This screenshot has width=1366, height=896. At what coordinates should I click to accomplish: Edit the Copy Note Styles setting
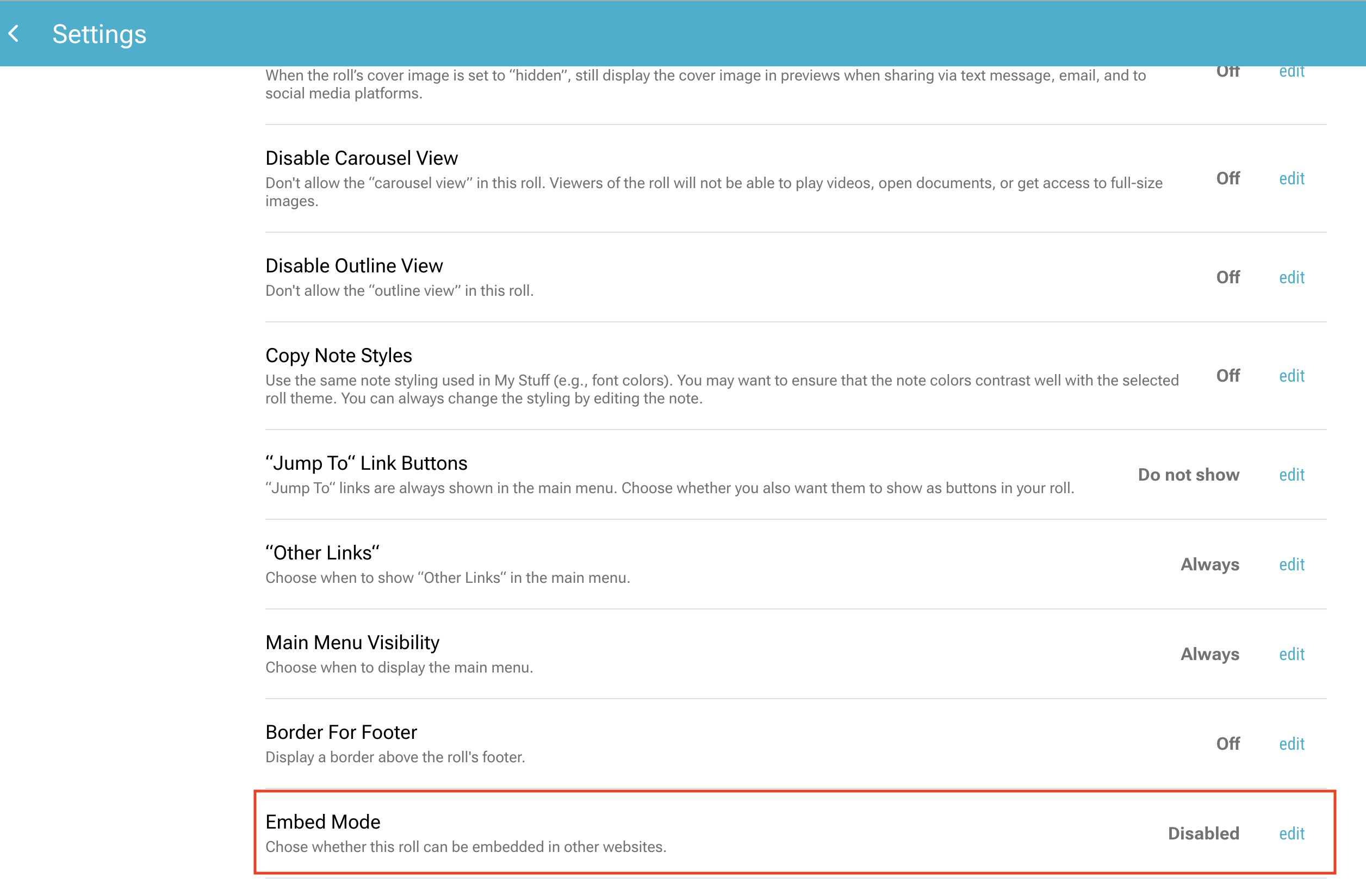tap(1291, 376)
